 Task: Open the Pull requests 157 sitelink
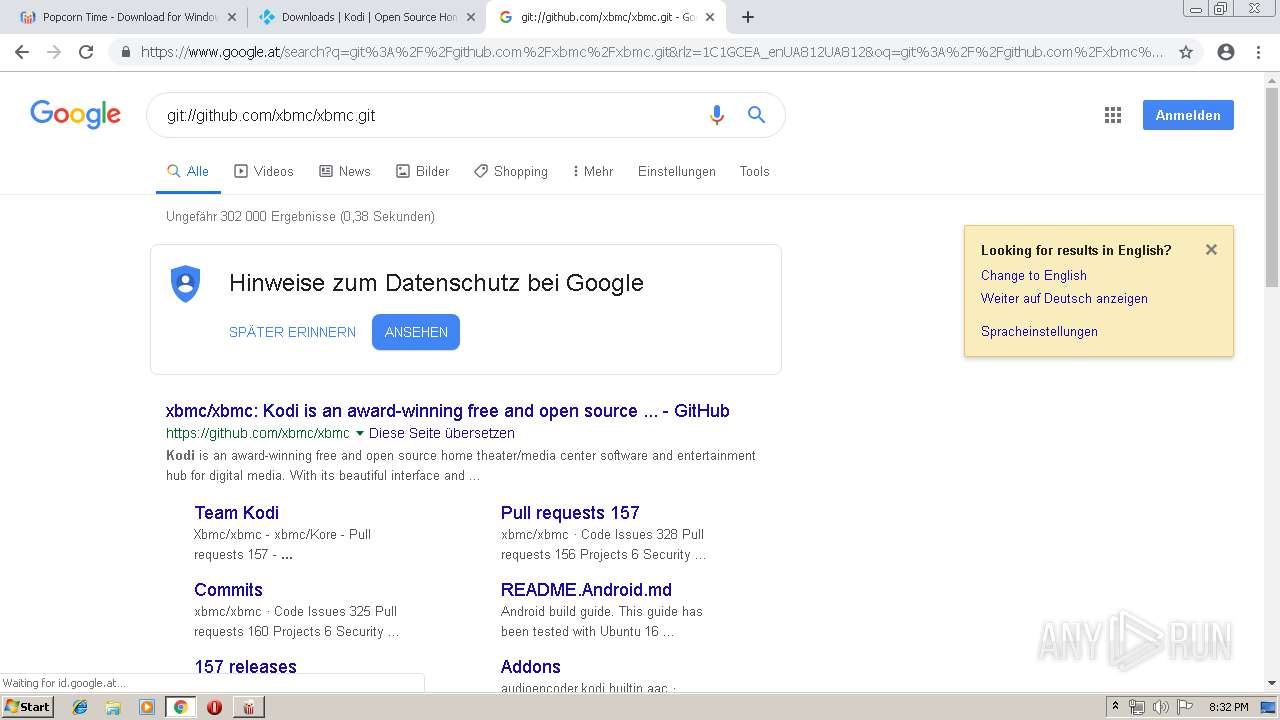(570, 512)
